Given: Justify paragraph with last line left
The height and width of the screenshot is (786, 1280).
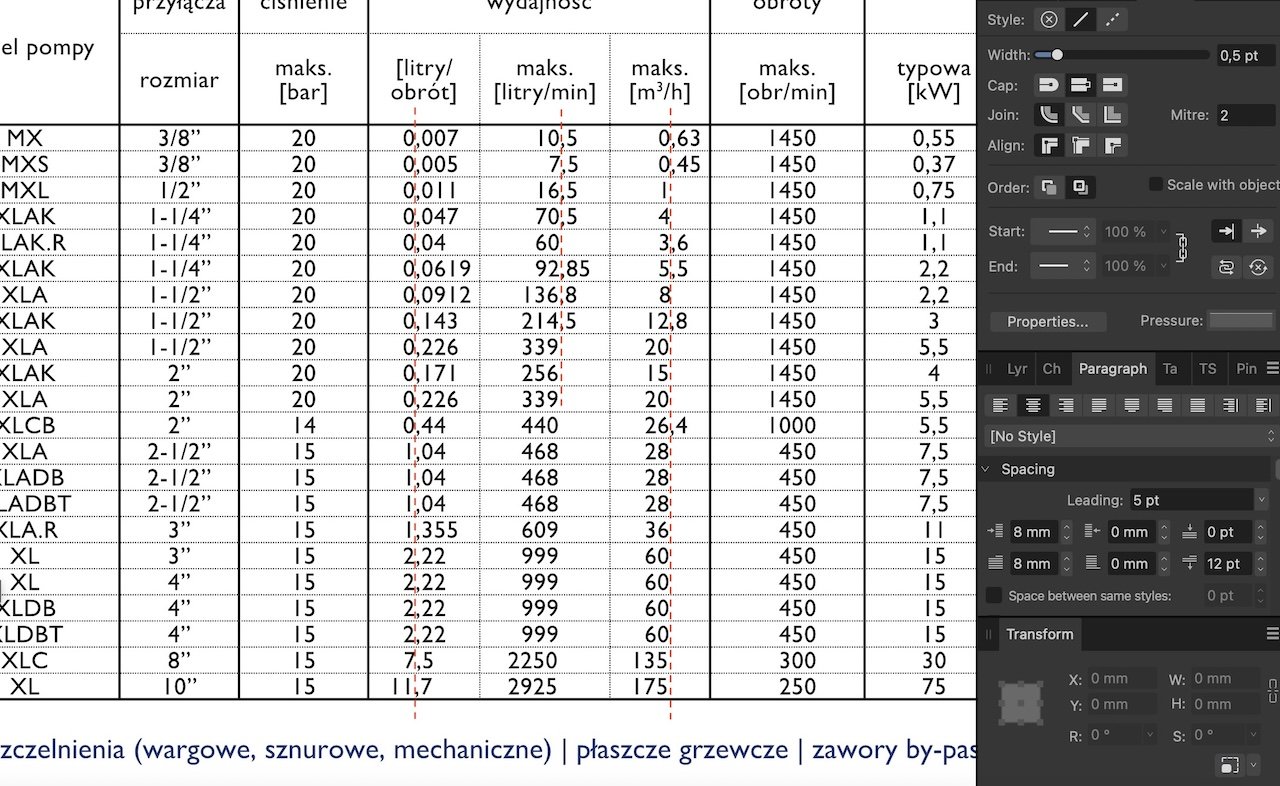Looking at the screenshot, I should 1099,405.
